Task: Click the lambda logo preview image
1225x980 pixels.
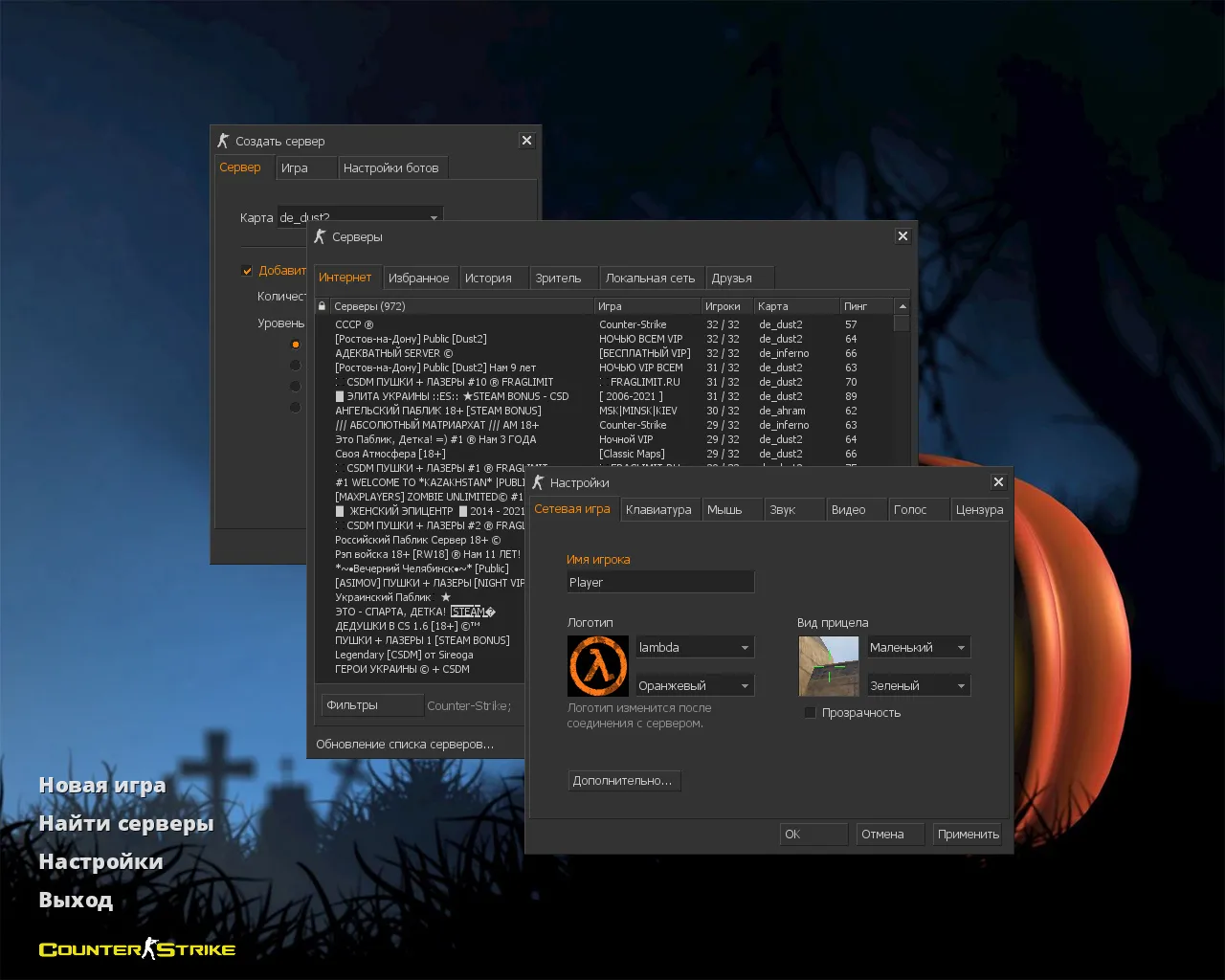Action: [x=598, y=666]
